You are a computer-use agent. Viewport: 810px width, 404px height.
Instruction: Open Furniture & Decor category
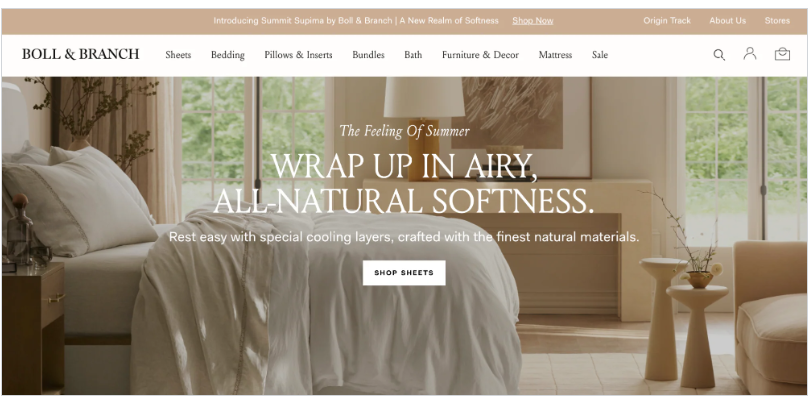[x=480, y=55]
